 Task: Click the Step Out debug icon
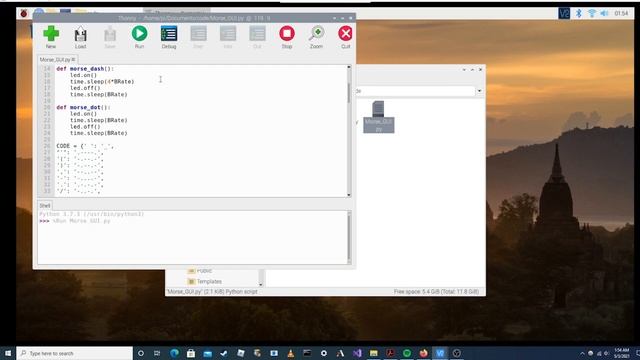pos(257,37)
